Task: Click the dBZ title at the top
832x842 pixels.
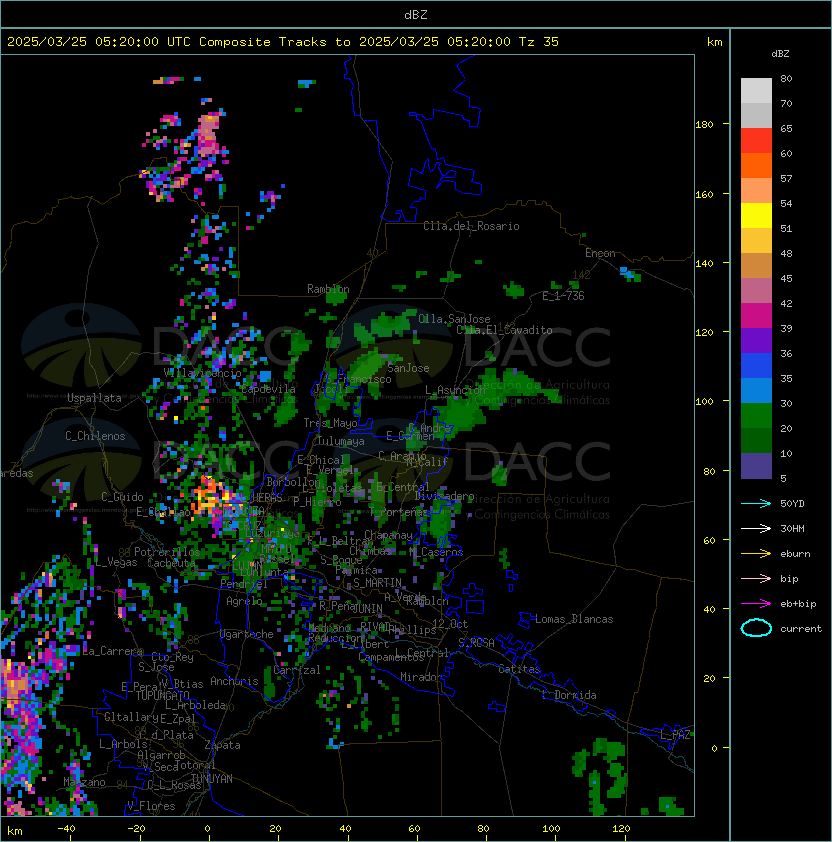Action: coord(416,15)
